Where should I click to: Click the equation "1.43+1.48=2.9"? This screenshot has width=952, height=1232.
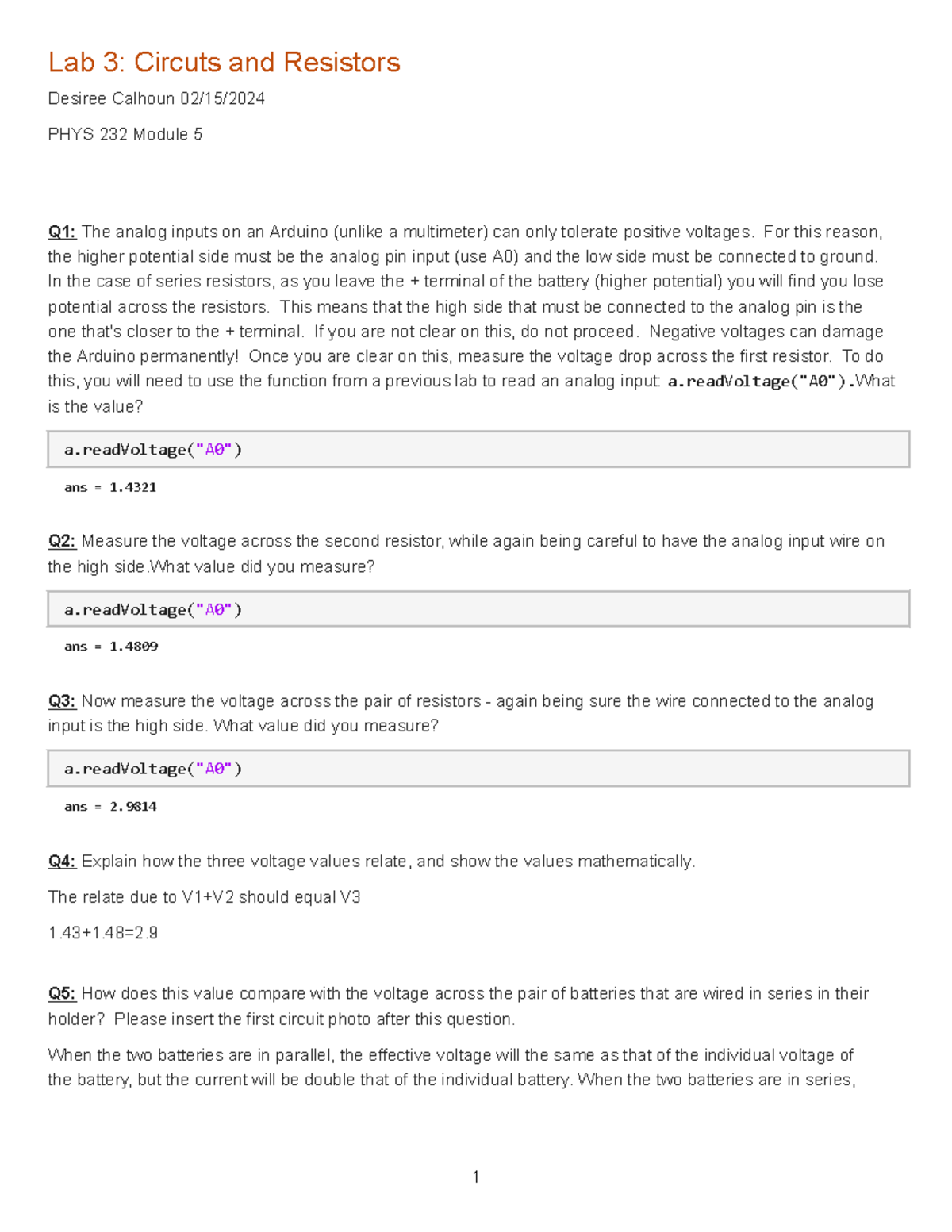coord(103,933)
